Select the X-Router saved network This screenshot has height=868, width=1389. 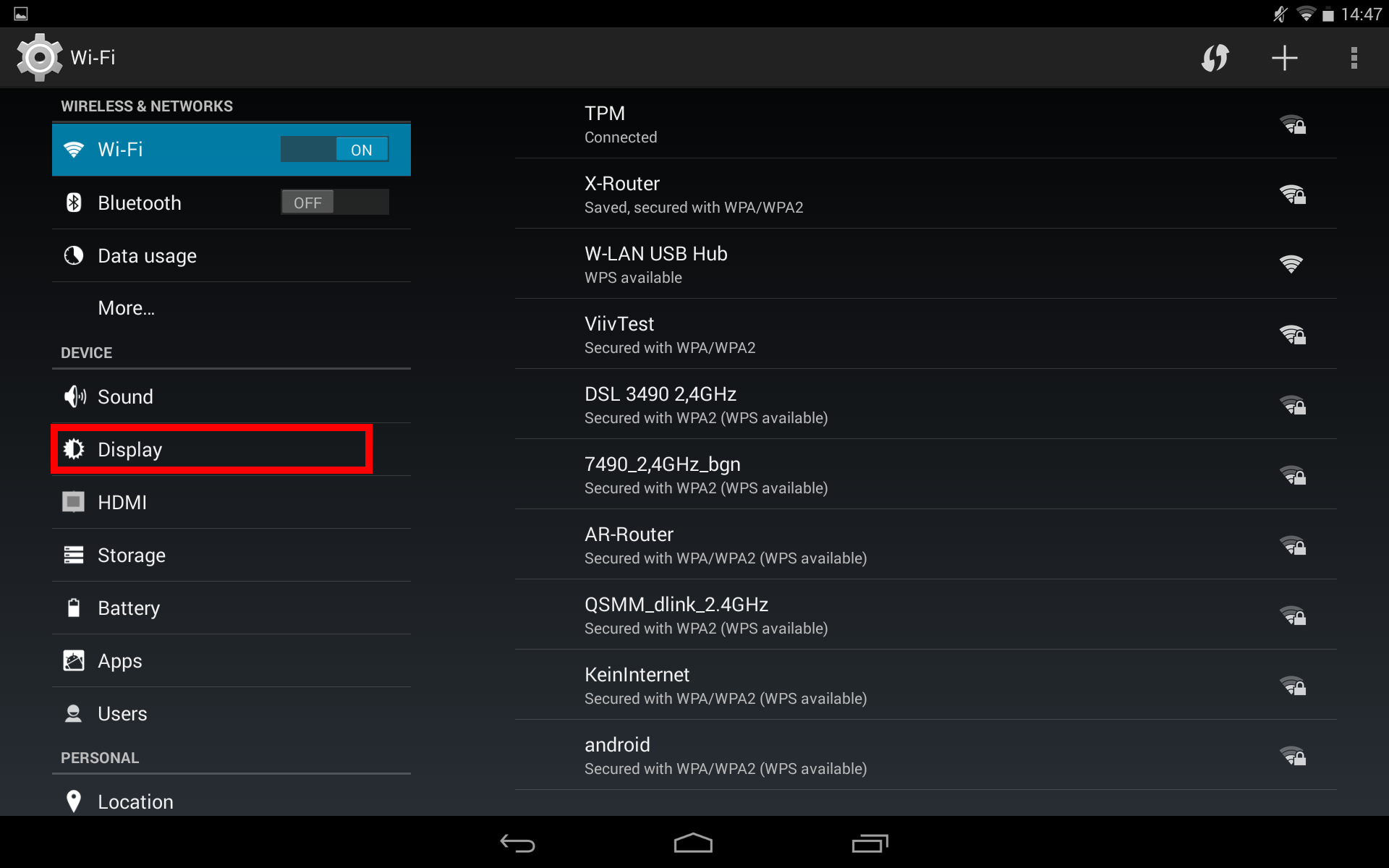click(x=925, y=194)
